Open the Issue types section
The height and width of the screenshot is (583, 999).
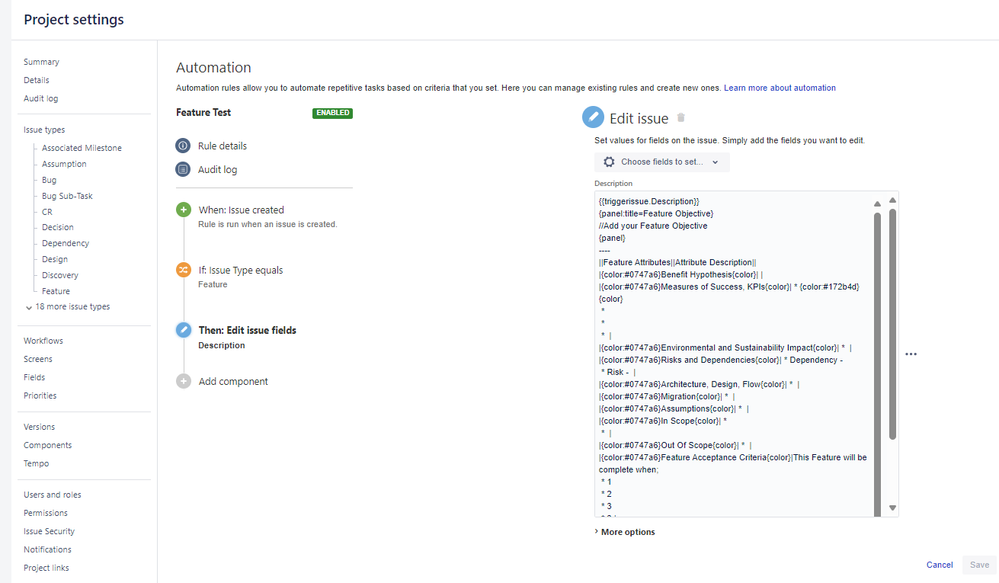pyautogui.click(x=44, y=130)
